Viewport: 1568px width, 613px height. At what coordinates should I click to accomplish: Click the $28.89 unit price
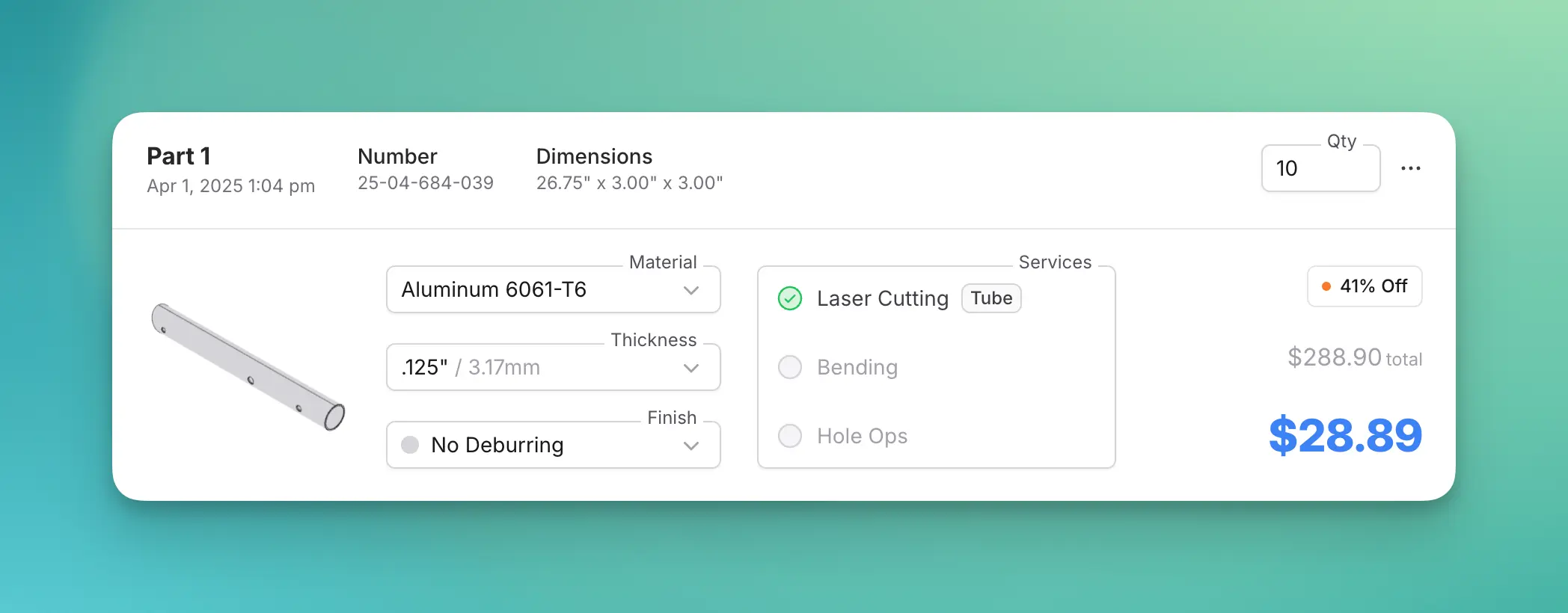(1344, 435)
